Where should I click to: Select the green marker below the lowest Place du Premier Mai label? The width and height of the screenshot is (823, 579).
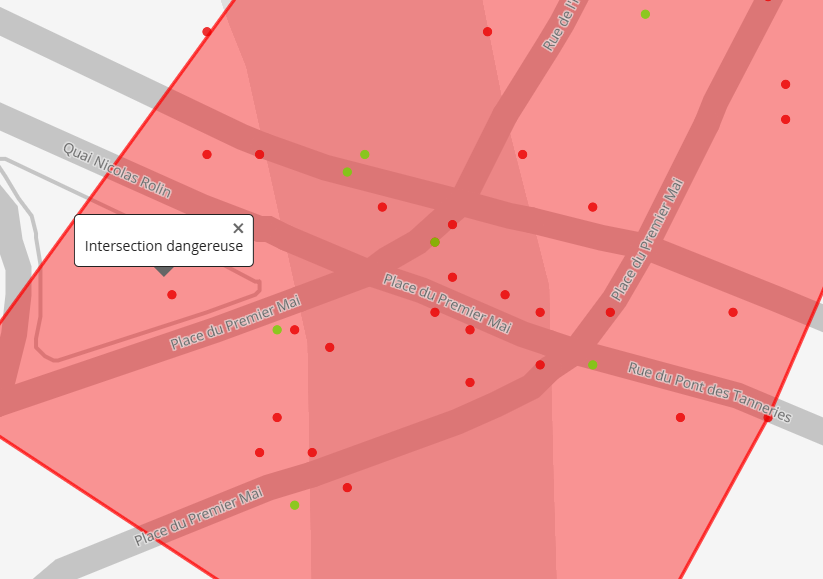coord(294,505)
